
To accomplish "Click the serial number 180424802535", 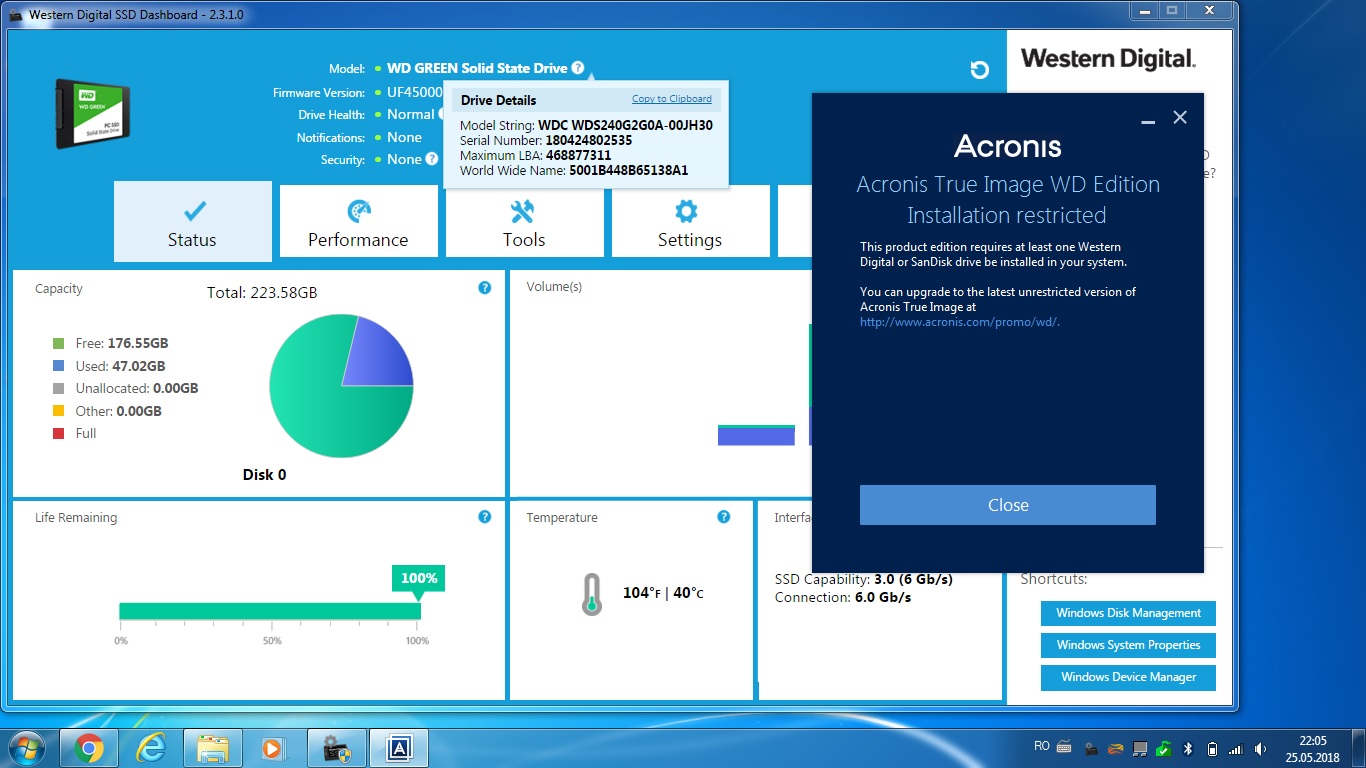I will [x=589, y=141].
